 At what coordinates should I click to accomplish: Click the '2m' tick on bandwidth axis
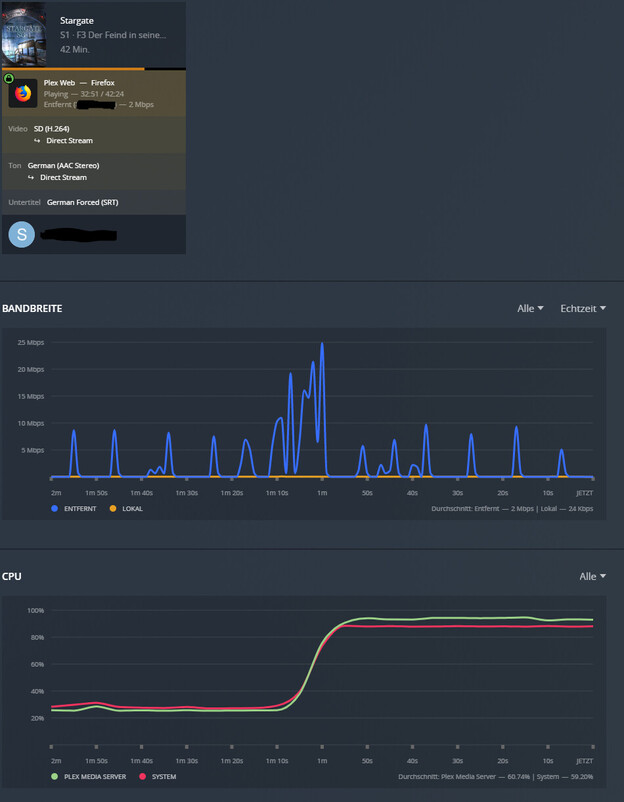coord(56,493)
